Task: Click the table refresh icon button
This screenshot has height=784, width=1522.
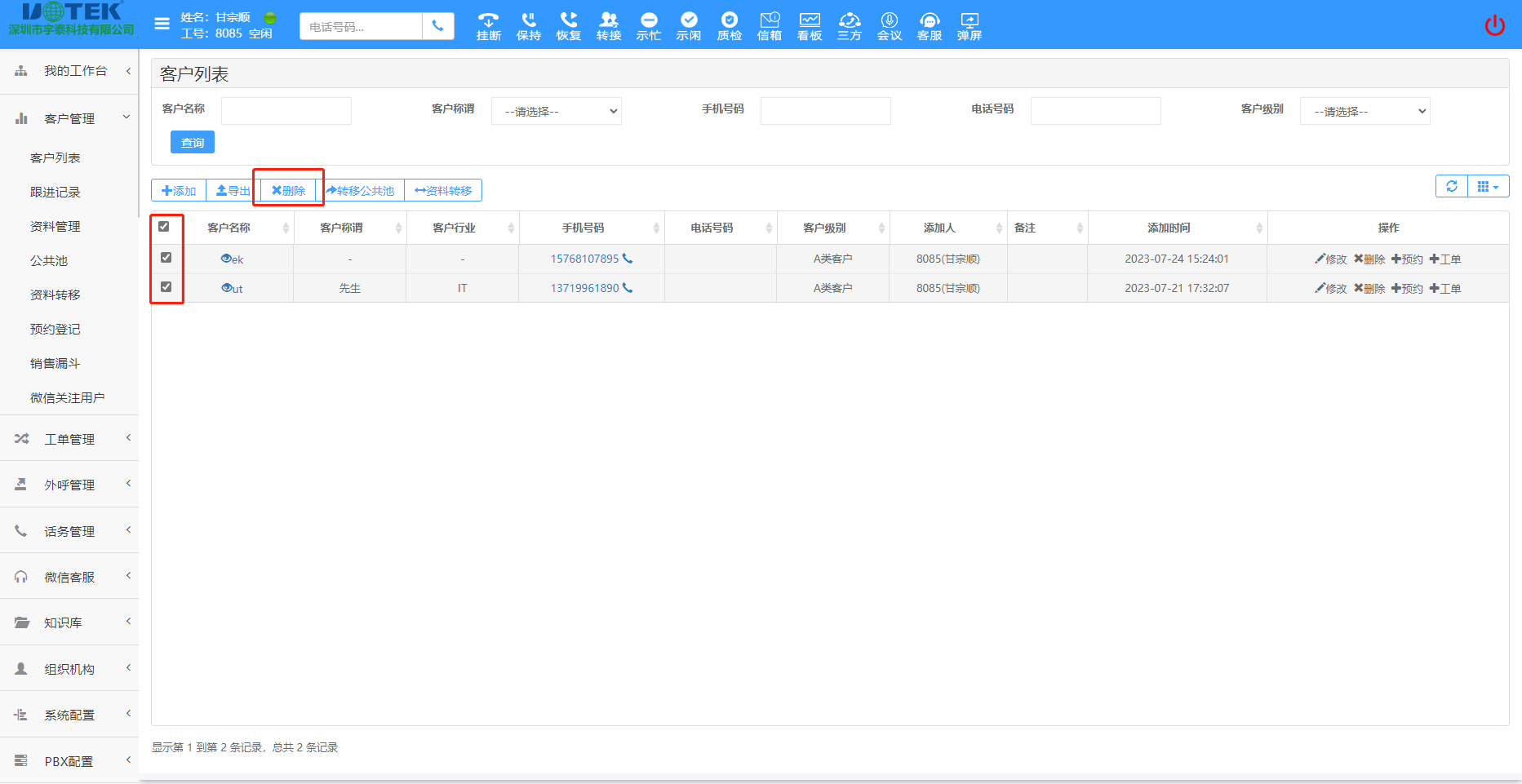Action: point(1452,186)
